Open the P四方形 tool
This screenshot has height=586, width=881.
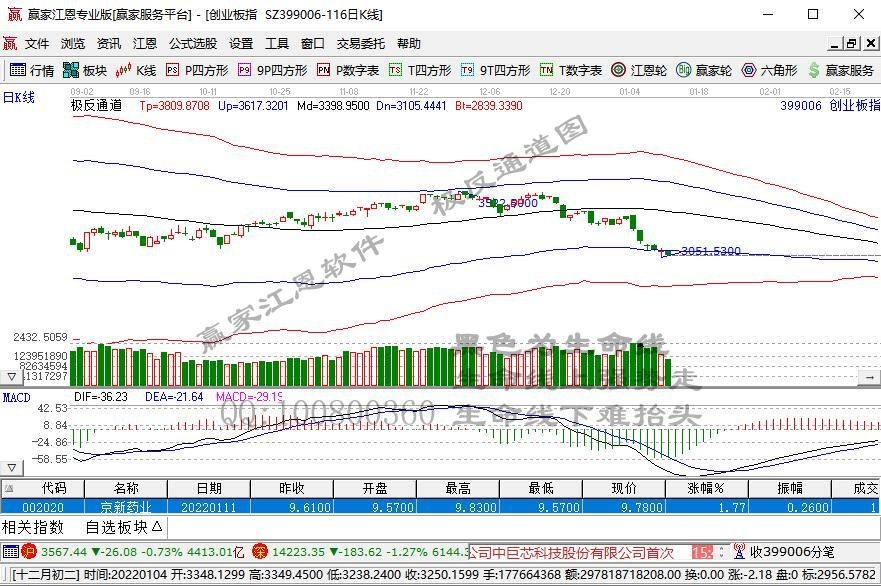[197, 70]
